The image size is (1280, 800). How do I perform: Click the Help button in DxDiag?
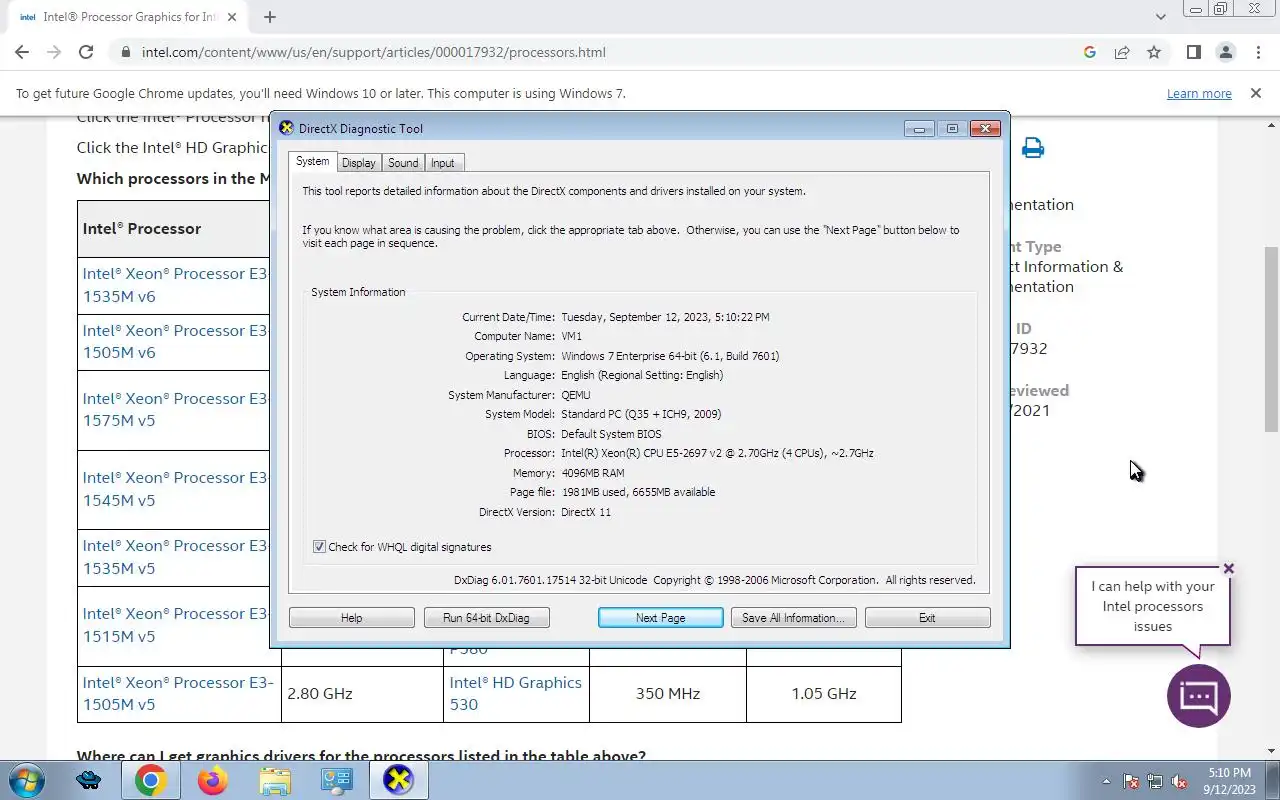pyautogui.click(x=351, y=618)
